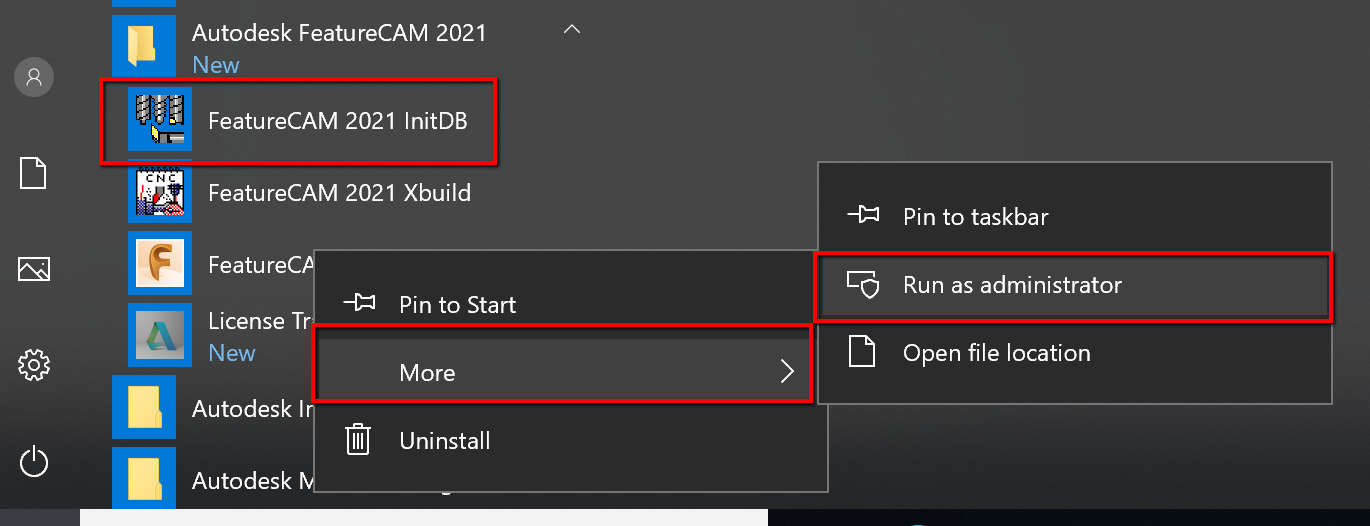Choose Uninstall from the context menu

(444, 441)
